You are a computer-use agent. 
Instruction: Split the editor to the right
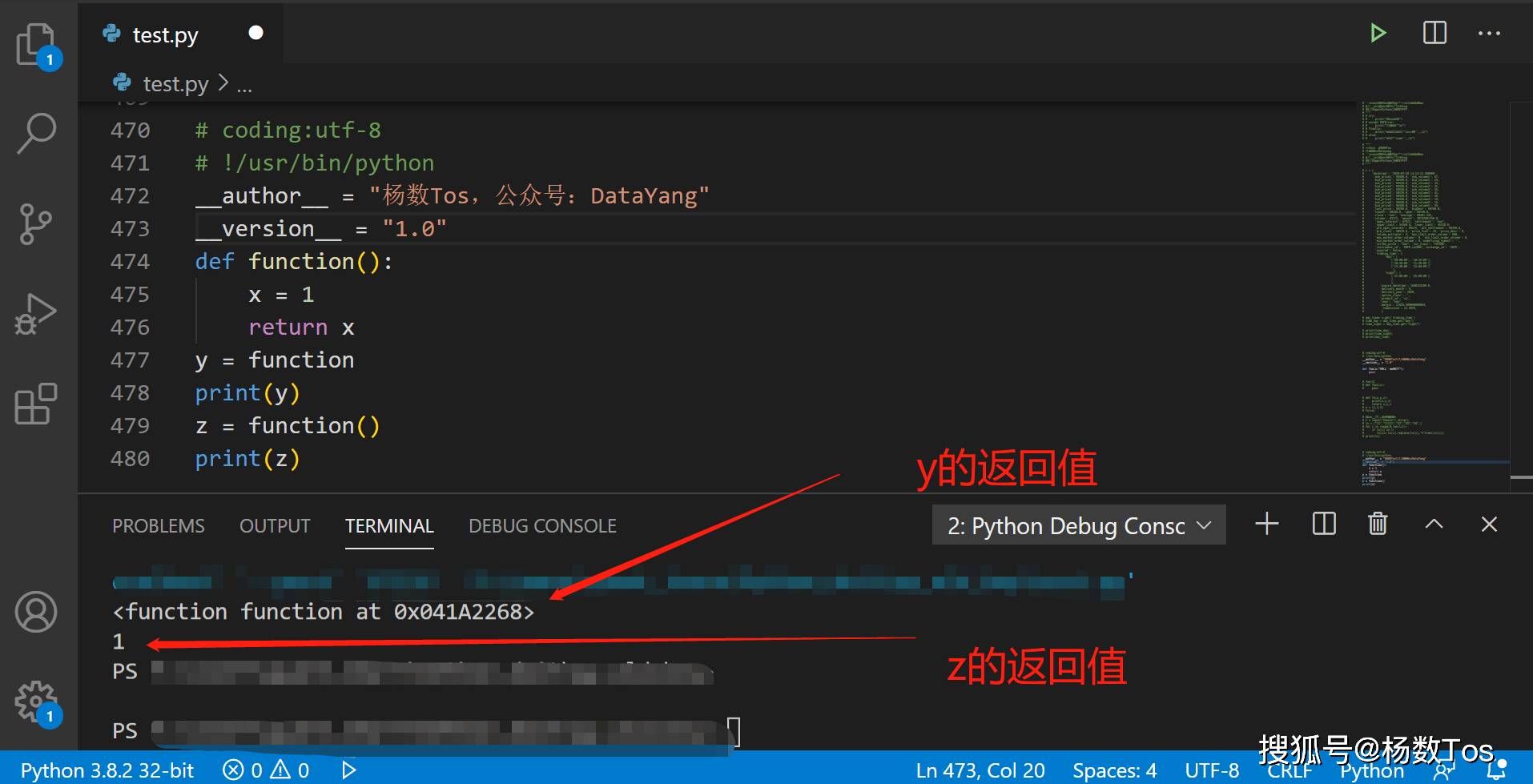1434,34
